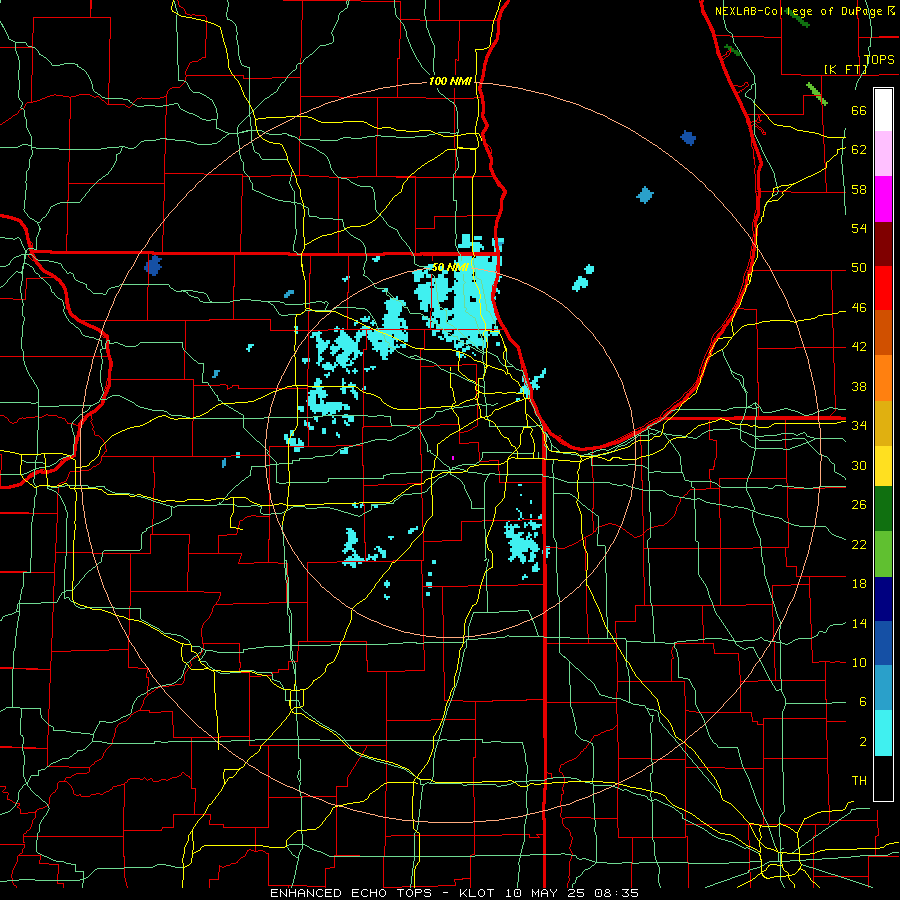The width and height of the screenshot is (900, 900).
Task: Click the legend value 22
Action: click(859, 544)
